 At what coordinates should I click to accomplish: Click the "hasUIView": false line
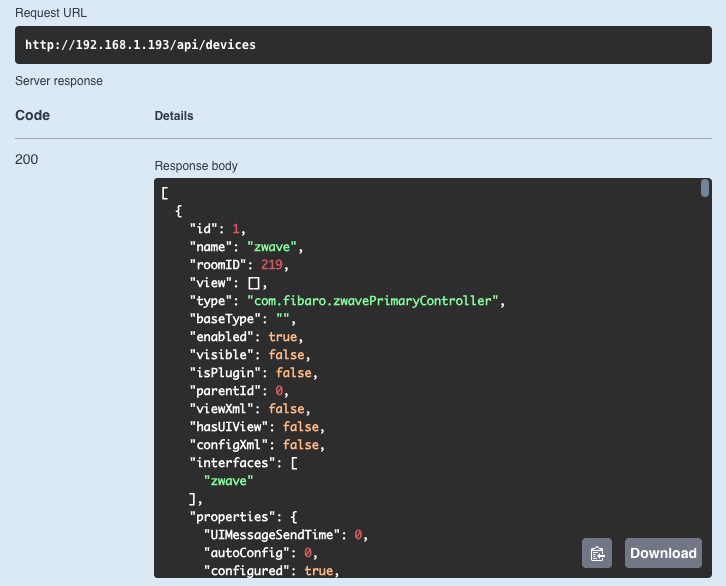click(x=257, y=427)
